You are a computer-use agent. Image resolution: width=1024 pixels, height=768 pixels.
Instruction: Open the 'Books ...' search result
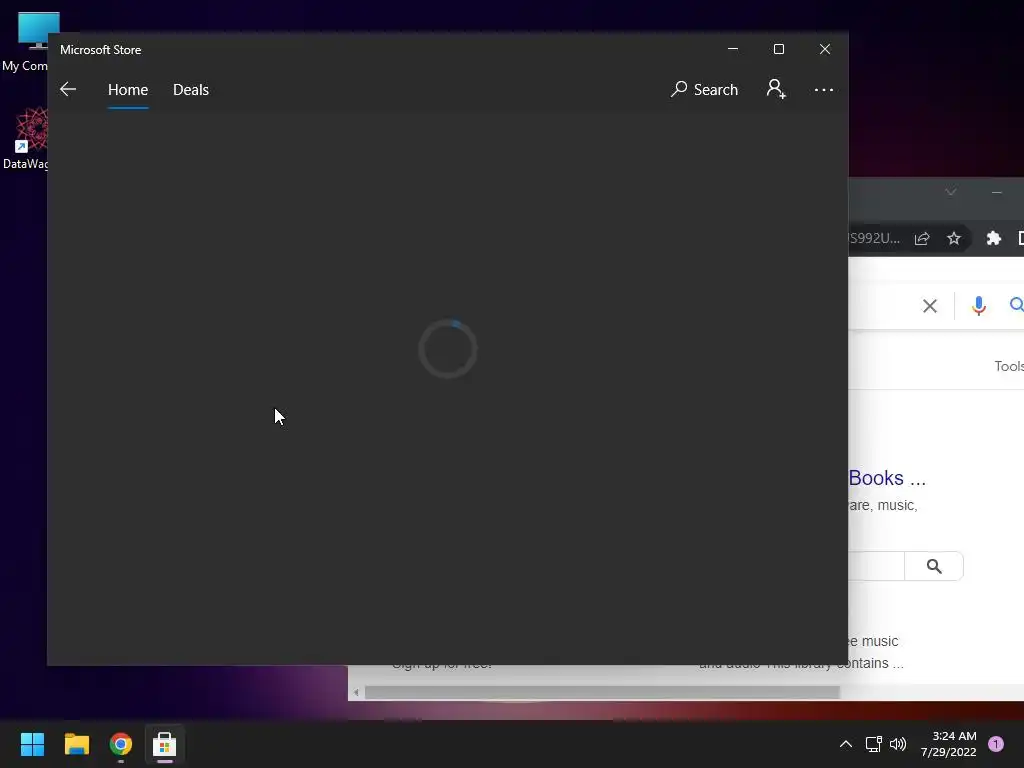click(887, 478)
